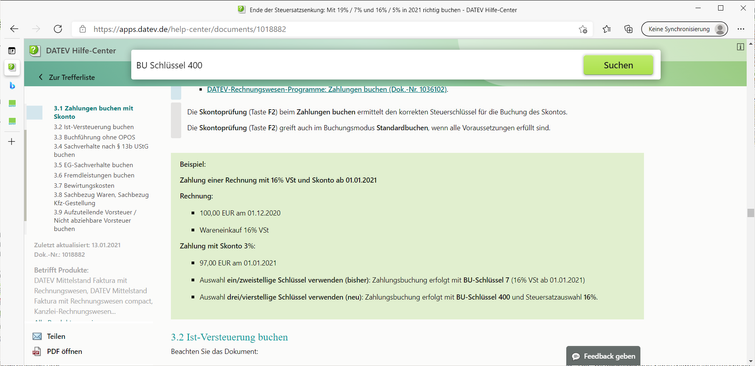Jump to 3.5 EG-Sachverhalte buchen

point(94,165)
